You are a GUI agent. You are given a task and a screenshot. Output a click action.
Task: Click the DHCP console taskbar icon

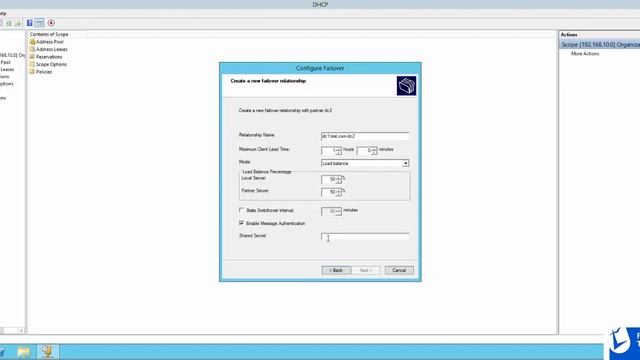point(48,352)
